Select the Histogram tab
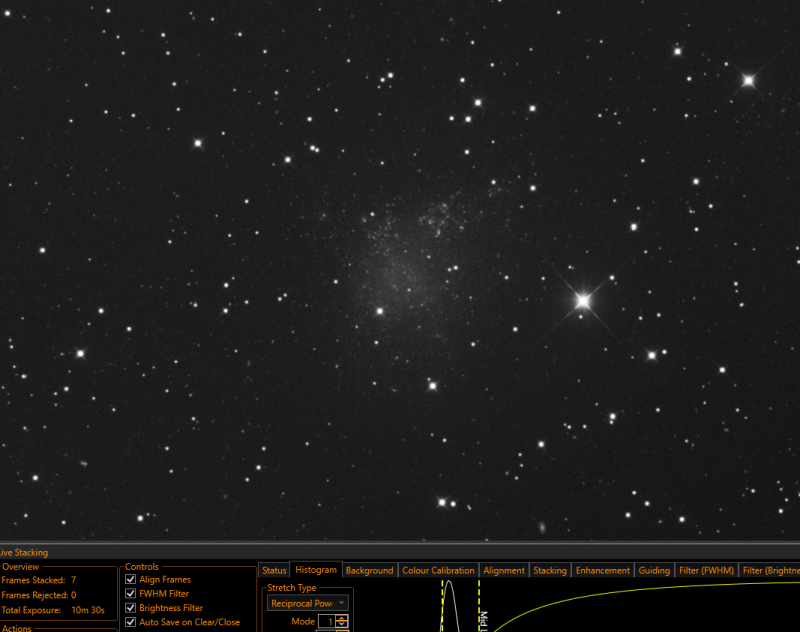 coord(316,570)
